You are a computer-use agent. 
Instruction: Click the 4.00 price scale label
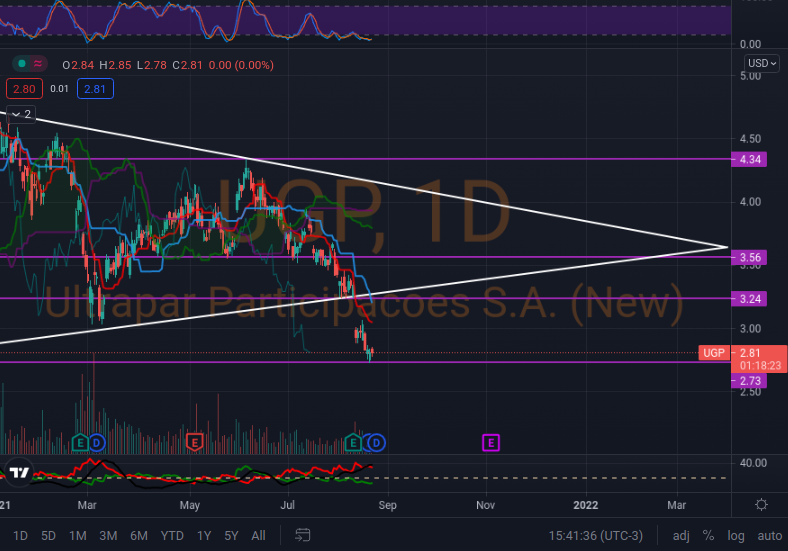point(750,202)
